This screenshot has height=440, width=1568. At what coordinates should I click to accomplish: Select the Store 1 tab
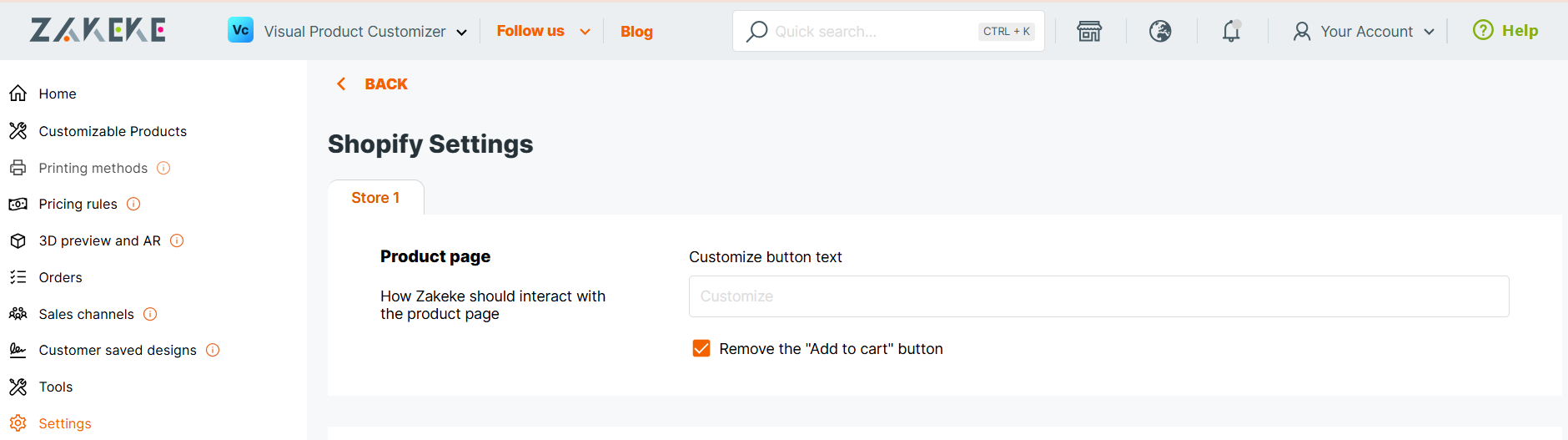(x=375, y=198)
